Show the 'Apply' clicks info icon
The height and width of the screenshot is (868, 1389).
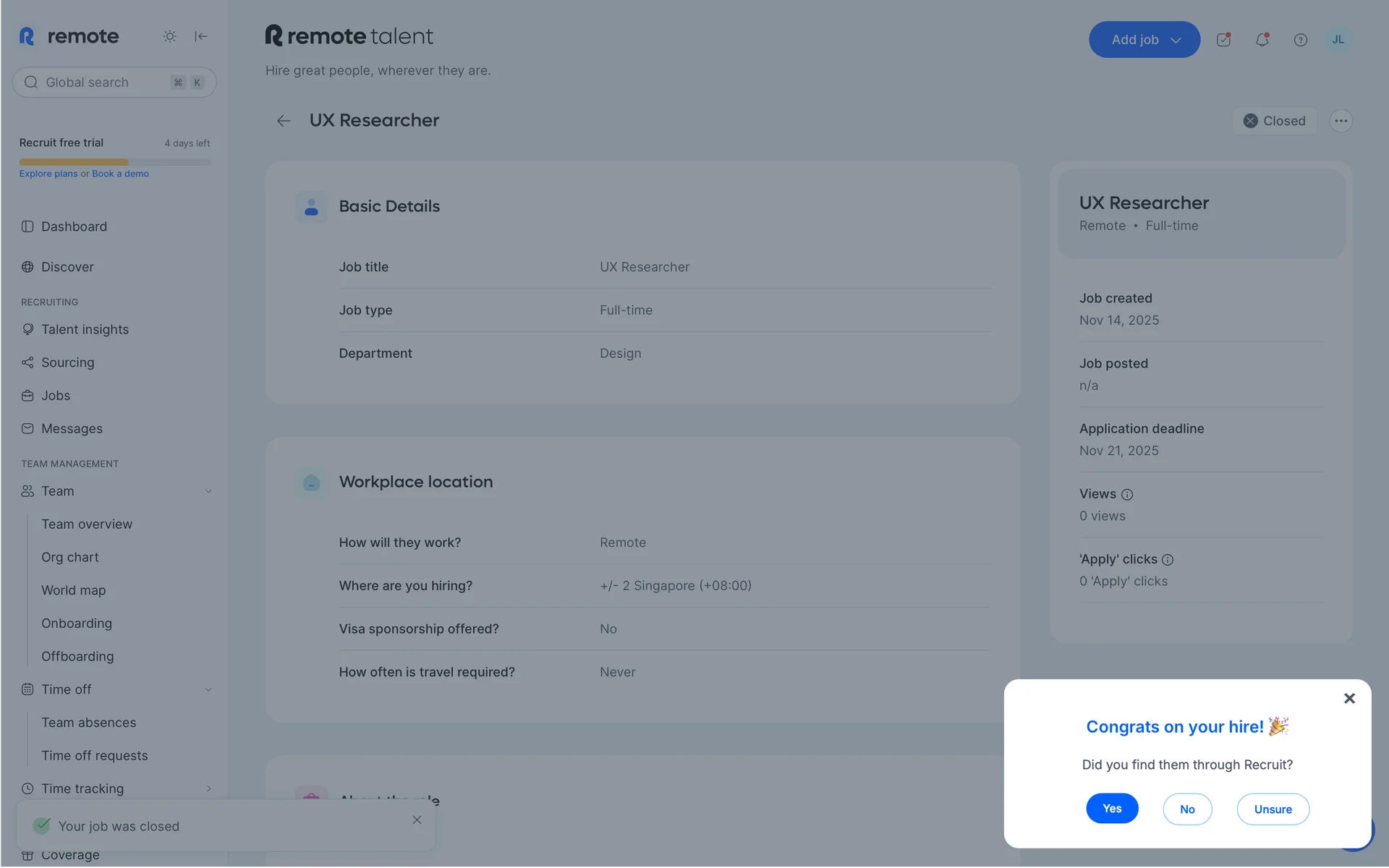click(x=1168, y=560)
